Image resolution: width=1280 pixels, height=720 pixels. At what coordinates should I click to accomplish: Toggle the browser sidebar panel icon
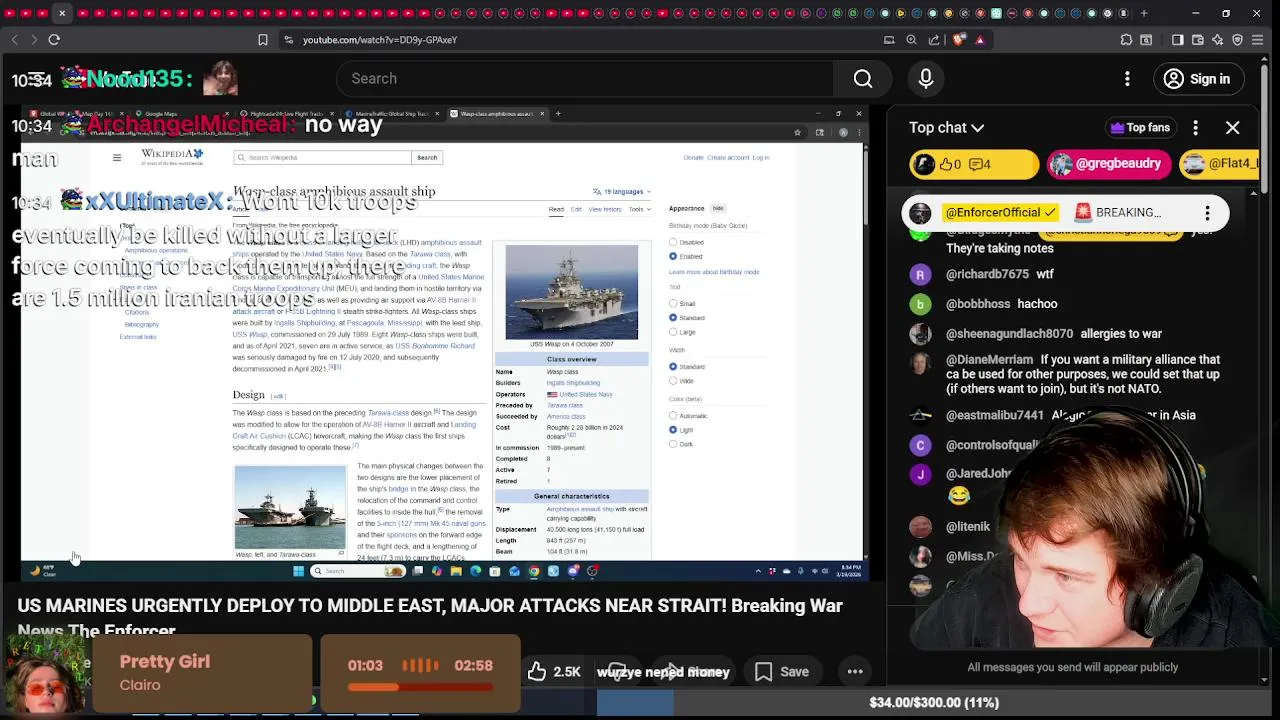pos(1177,40)
